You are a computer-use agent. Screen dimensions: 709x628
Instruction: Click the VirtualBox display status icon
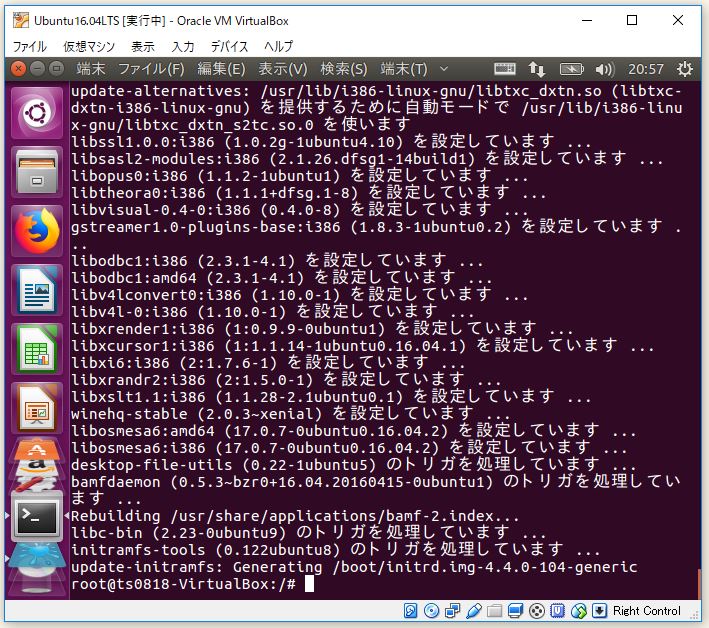coord(515,611)
